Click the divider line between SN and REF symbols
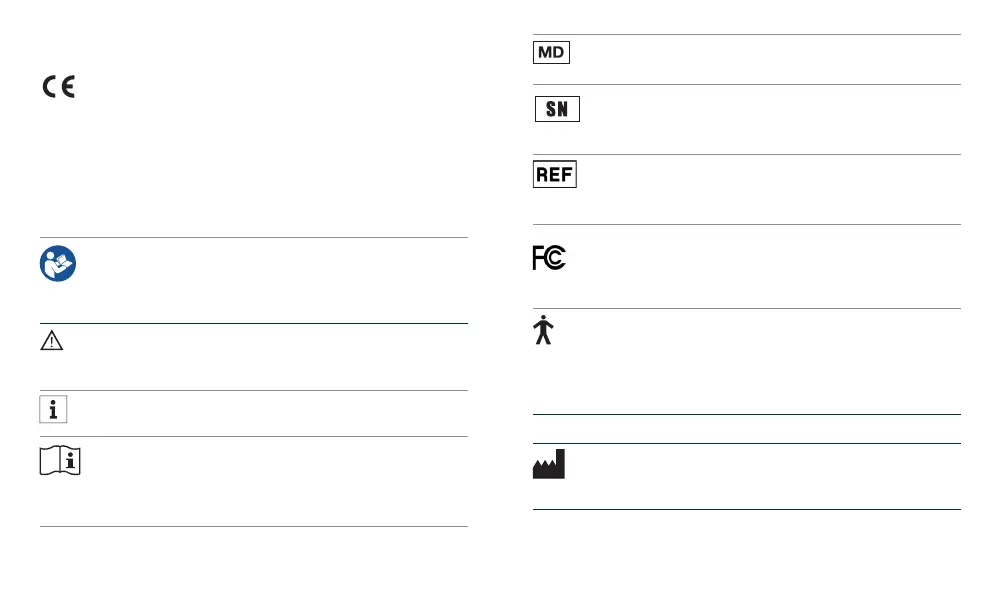Image resolution: width=986 pixels, height=607 pixels. (x=746, y=154)
